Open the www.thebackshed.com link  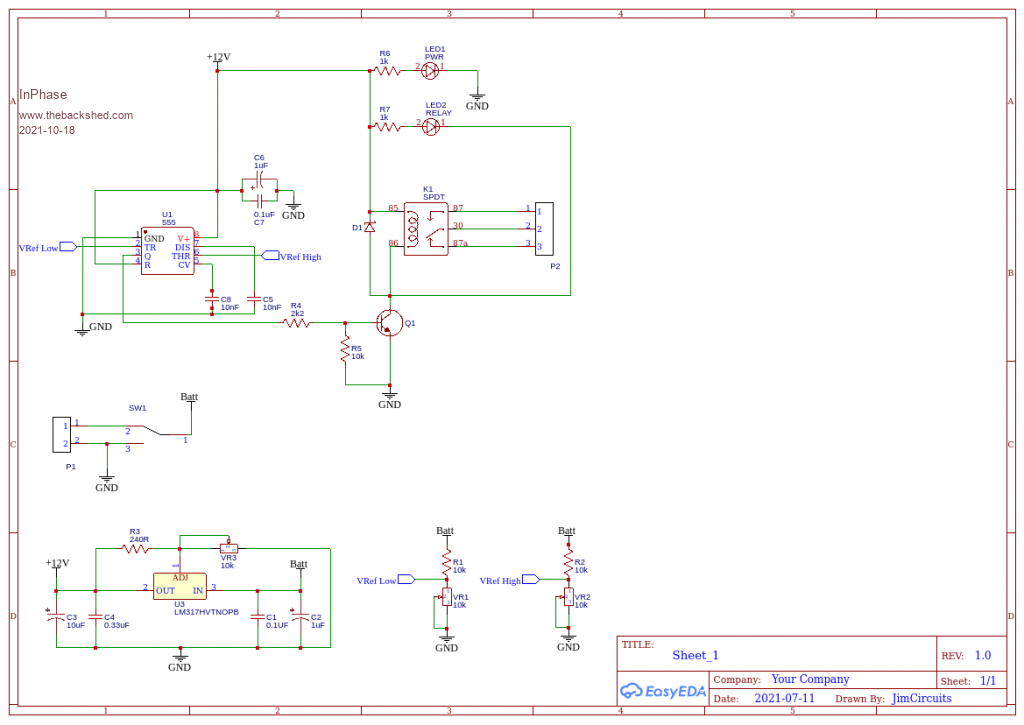(76, 115)
